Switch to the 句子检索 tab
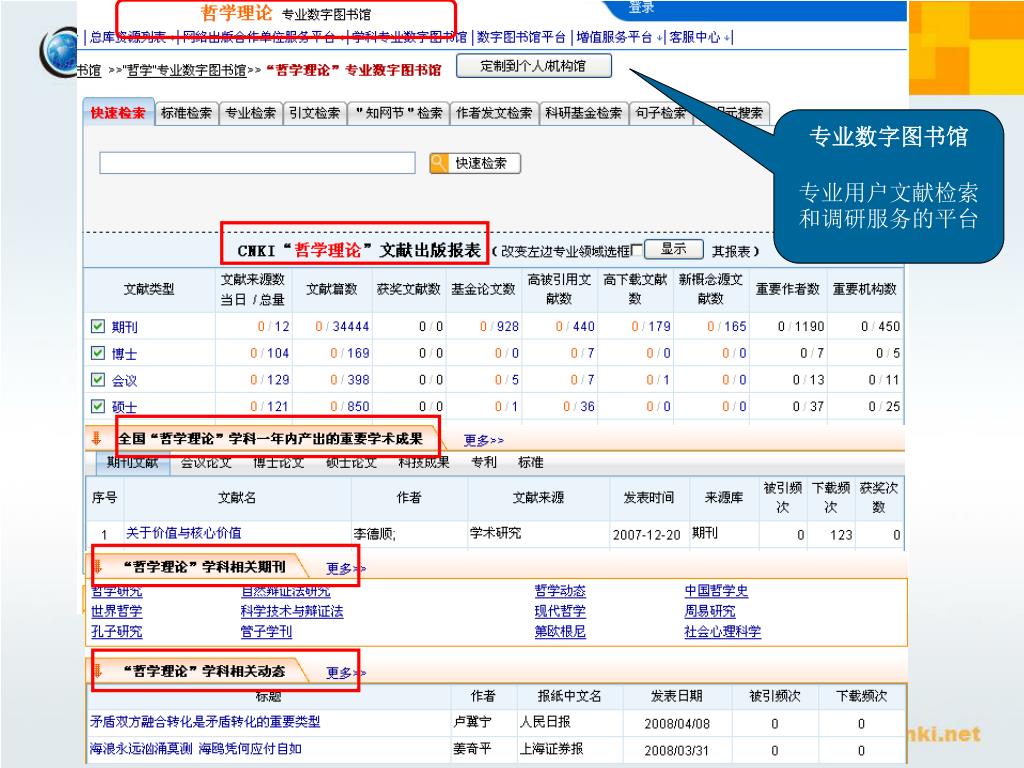The height and width of the screenshot is (768, 1024). (660, 113)
